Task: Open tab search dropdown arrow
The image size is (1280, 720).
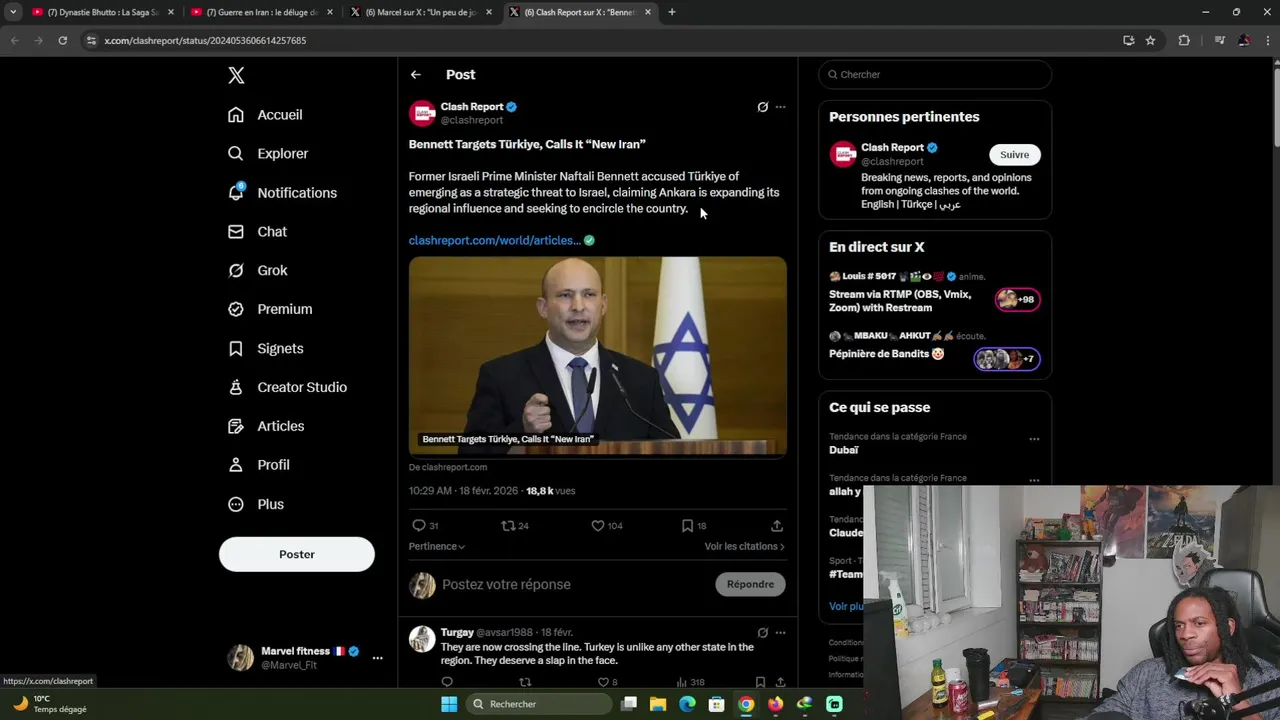Action: point(13,12)
